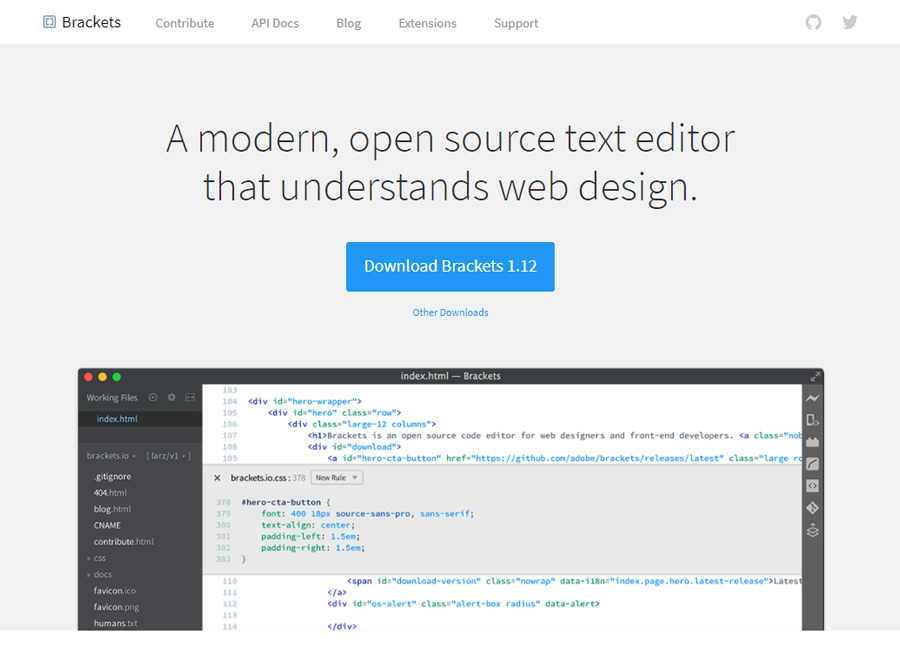Open the GitHub icon link in header

pos(813,22)
